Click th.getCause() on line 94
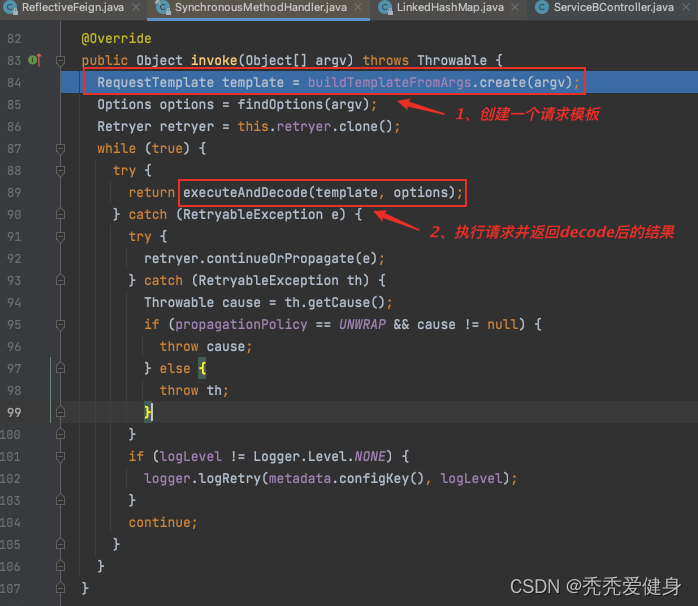Viewport: 698px width, 606px height. tap(335, 302)
